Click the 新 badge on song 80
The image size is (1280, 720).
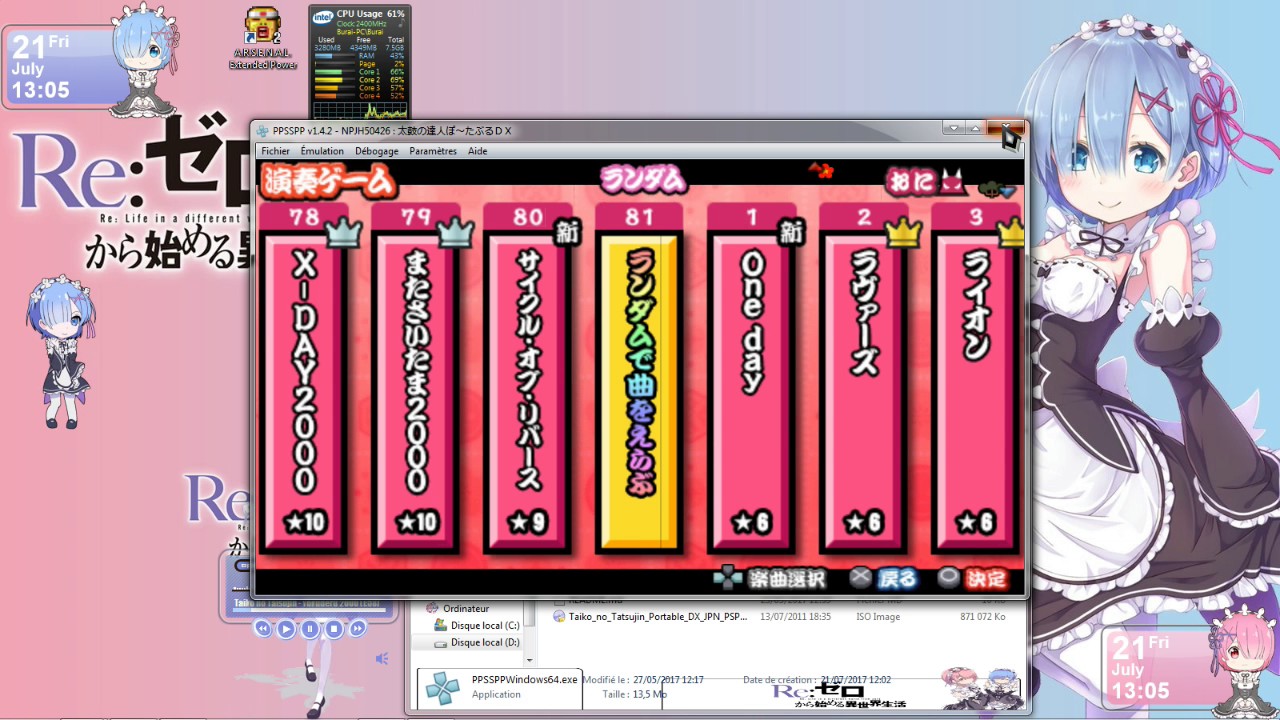[568, 233]
